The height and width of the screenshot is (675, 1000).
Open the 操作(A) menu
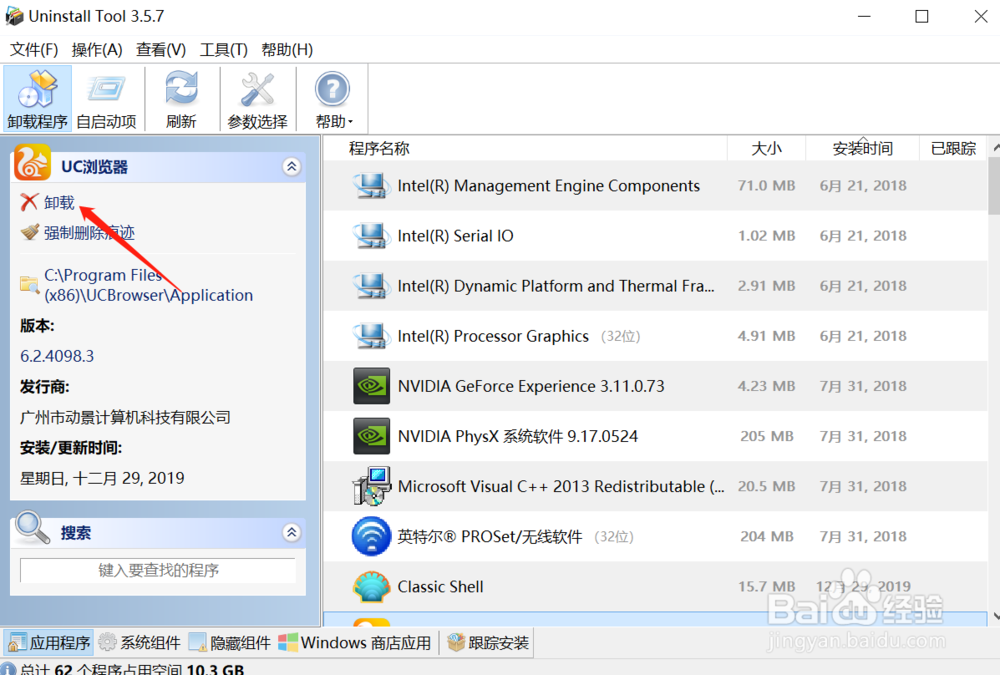(x=97, y=50)
